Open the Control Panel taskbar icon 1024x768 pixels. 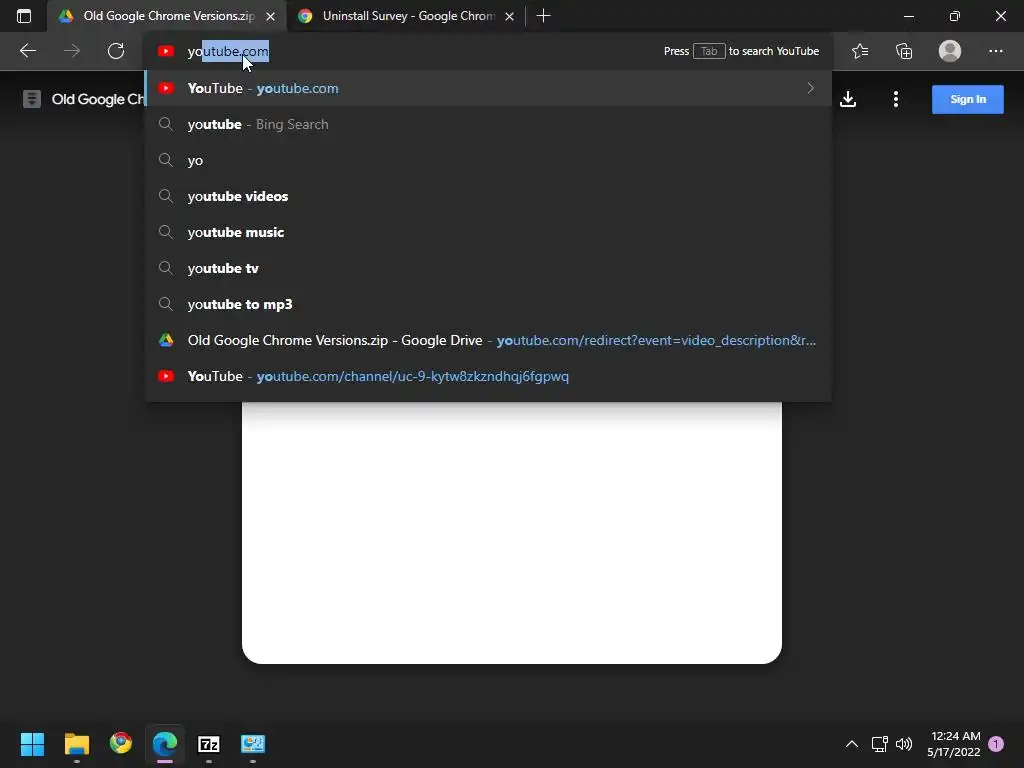[253, 743]
